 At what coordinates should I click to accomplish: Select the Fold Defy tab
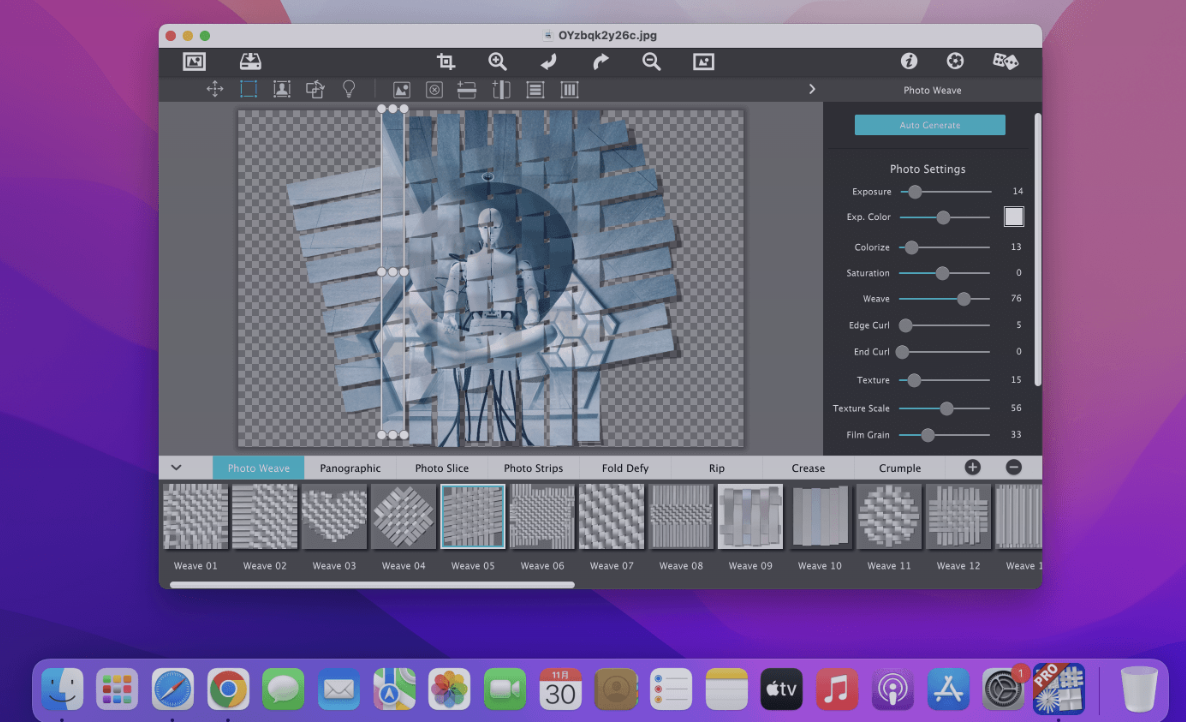[x=625, y=468]
